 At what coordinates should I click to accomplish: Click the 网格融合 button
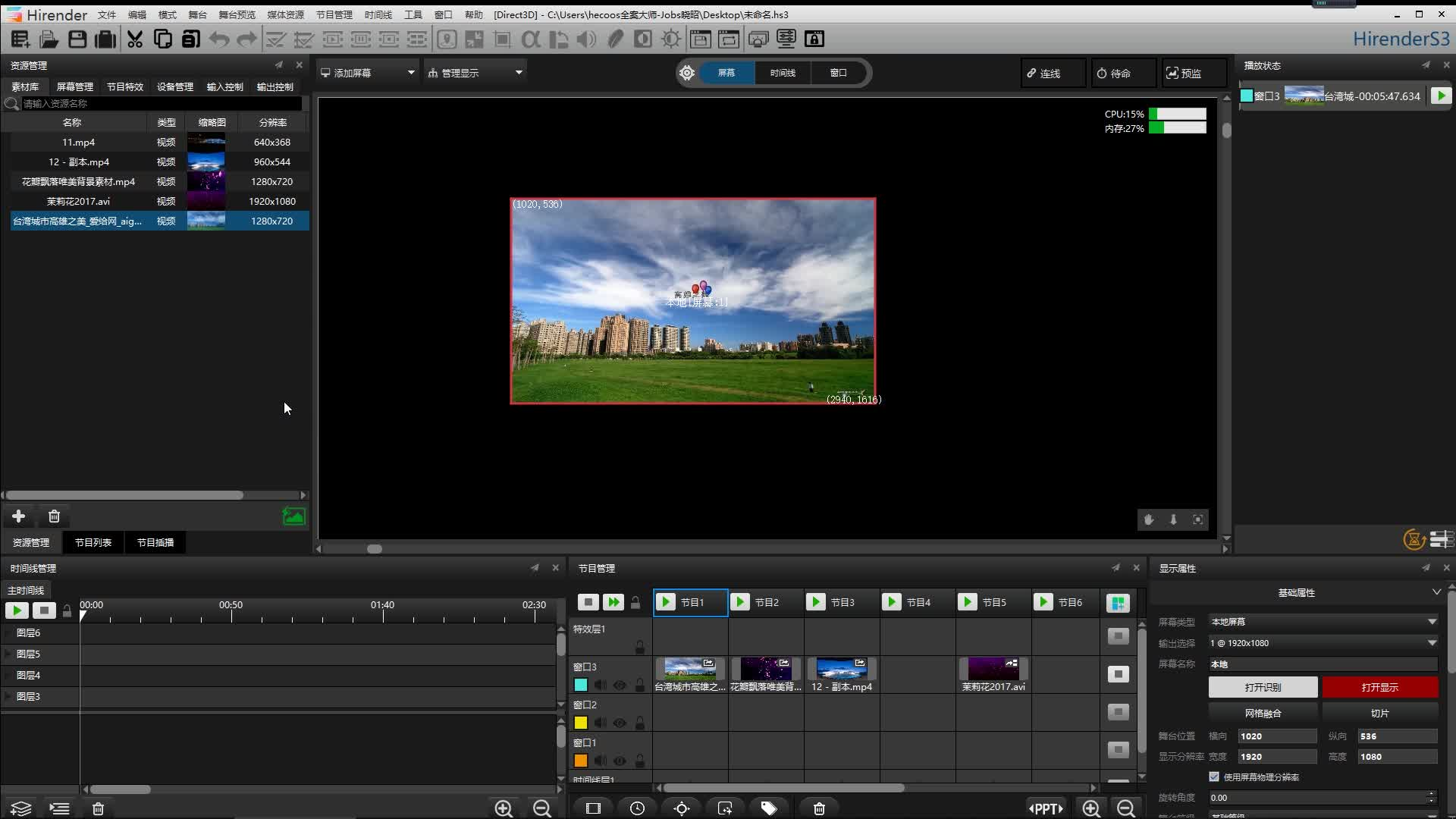(x=1263, y=714)
